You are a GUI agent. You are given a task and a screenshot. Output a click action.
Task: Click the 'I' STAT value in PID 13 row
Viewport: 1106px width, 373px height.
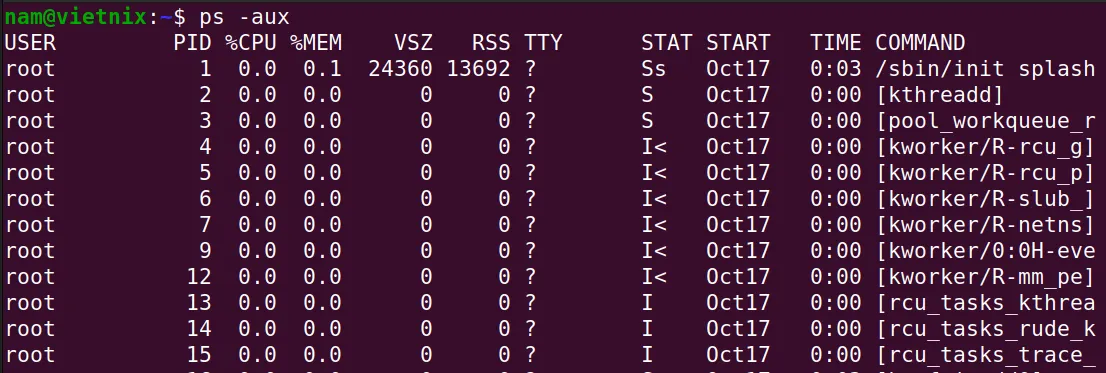(x=648, y=304)
